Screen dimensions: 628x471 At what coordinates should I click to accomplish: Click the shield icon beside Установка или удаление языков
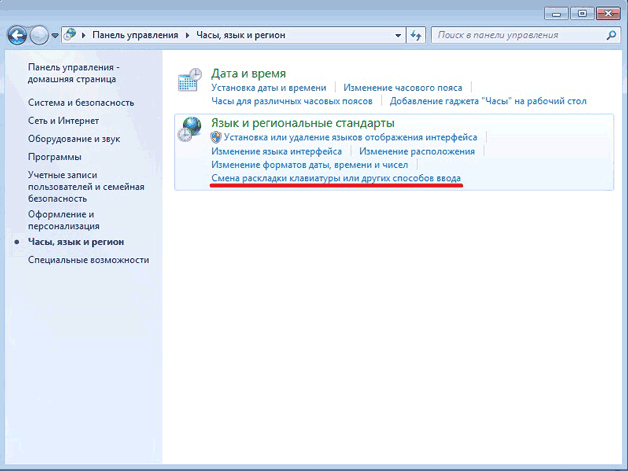[x=216, y=137]
